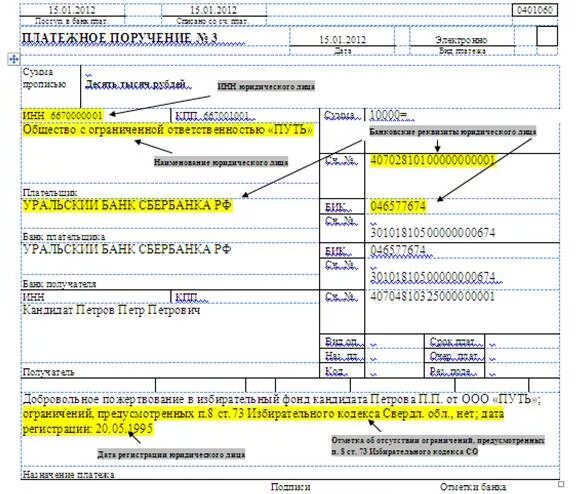Click the "Банк получателя" label
Image resolution: width=577 pixels, height=494 pixels.
tap(60, 284)
